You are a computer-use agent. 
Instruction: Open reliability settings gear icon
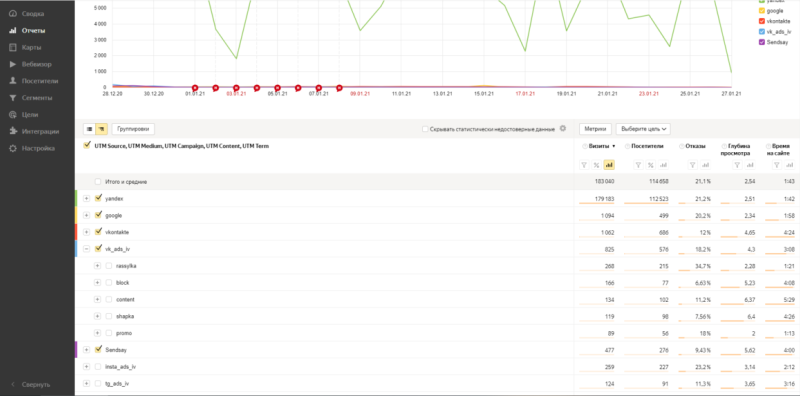(x=563, y=129)
